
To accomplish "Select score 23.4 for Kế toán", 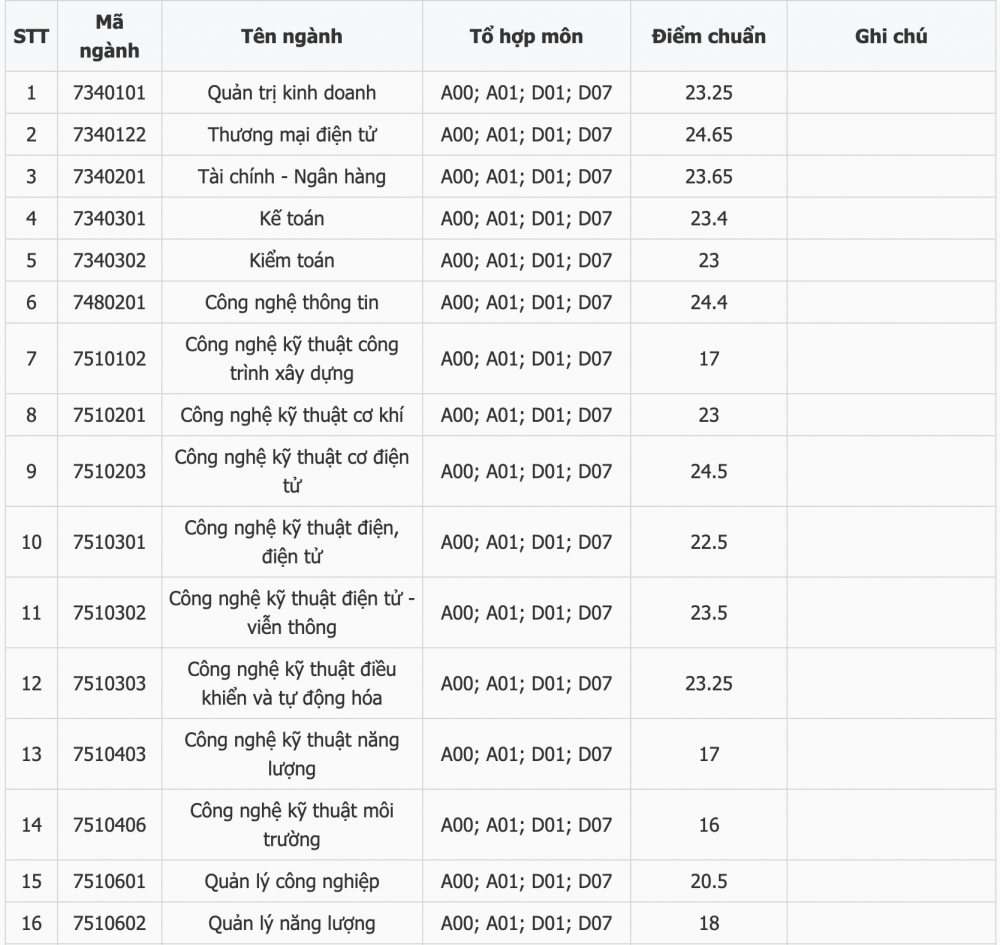I will (x=709, y=219).
